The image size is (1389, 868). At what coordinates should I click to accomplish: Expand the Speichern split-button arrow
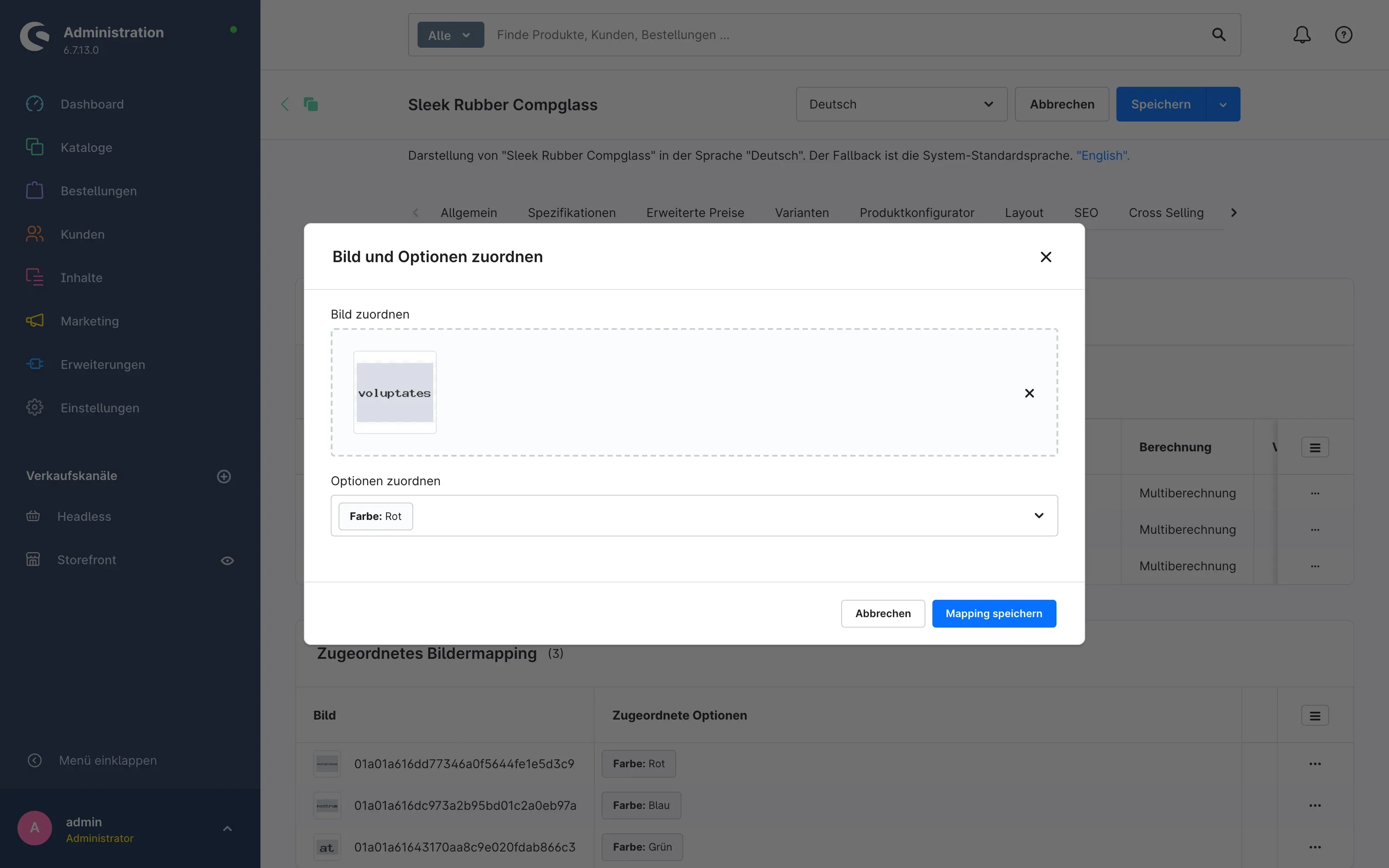pos(1223,104)
